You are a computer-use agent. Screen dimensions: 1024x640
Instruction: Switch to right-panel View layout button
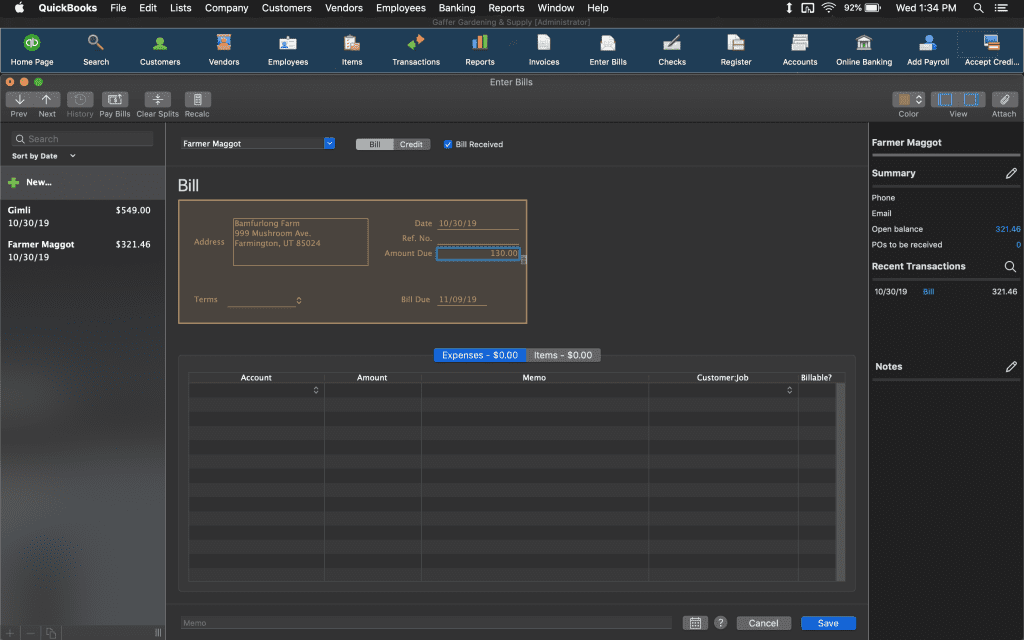[x=972, y=99]
